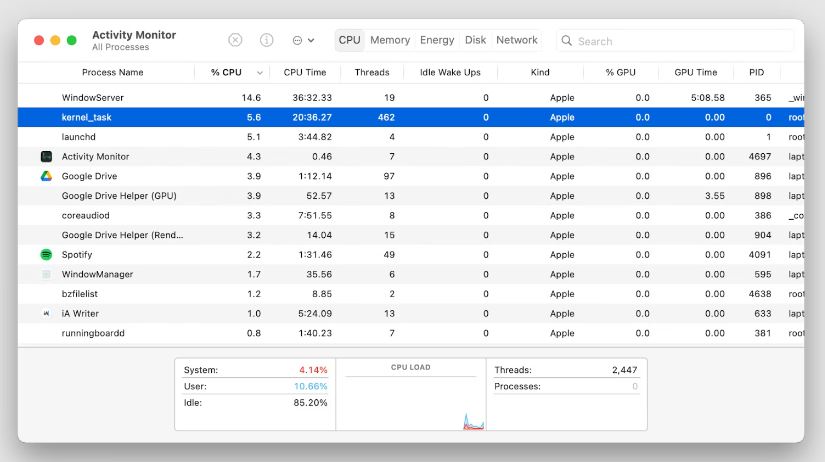Select Google Drive Helper (GPU) process

(119, 196)
